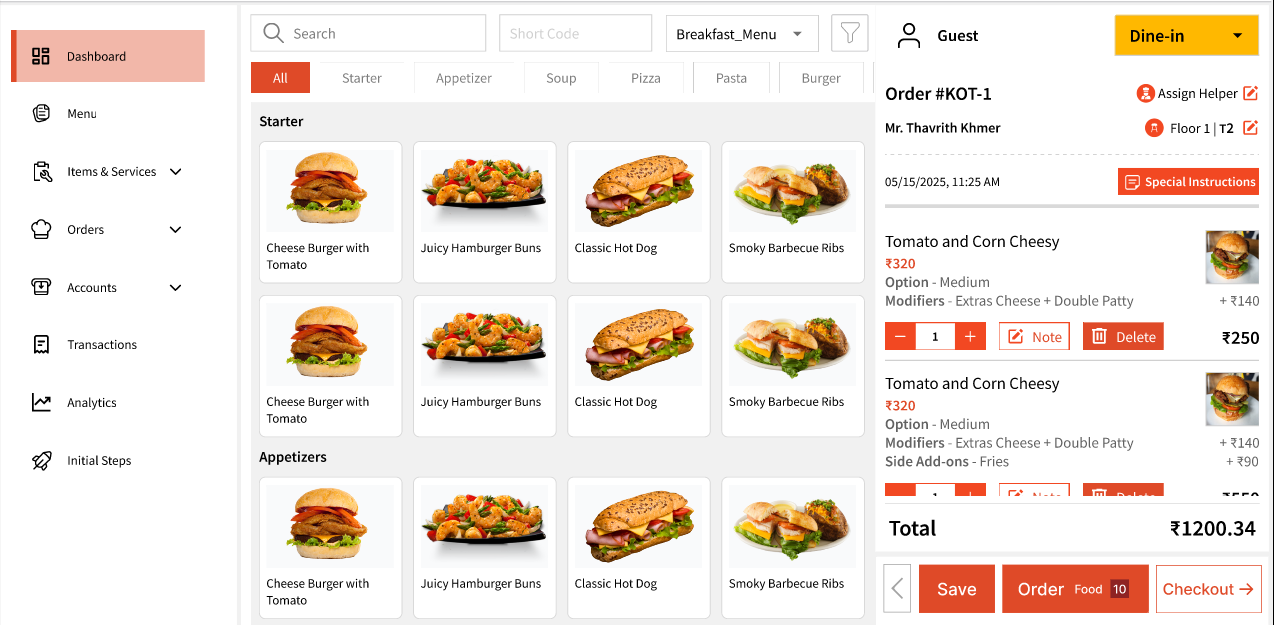Click the Order Food button
Viewport: 1274px width, 625px height.
[1075, 589]
